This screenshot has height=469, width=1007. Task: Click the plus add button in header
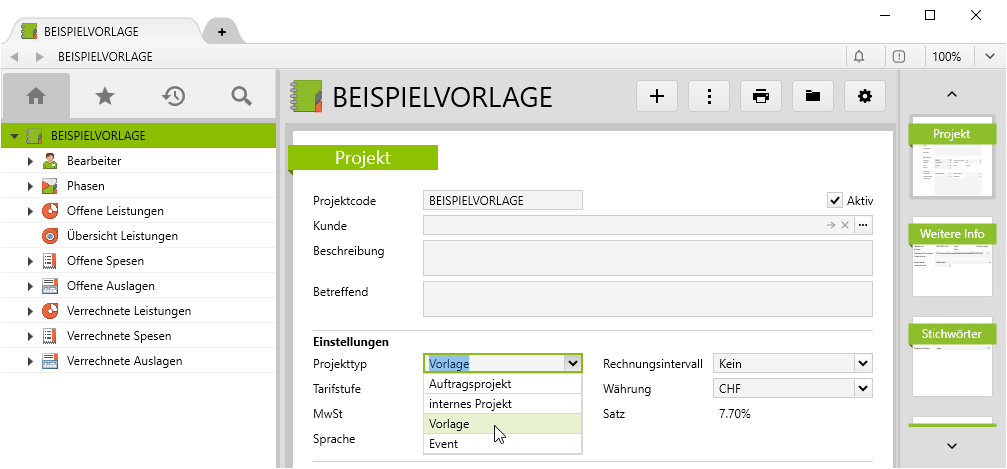657,96
